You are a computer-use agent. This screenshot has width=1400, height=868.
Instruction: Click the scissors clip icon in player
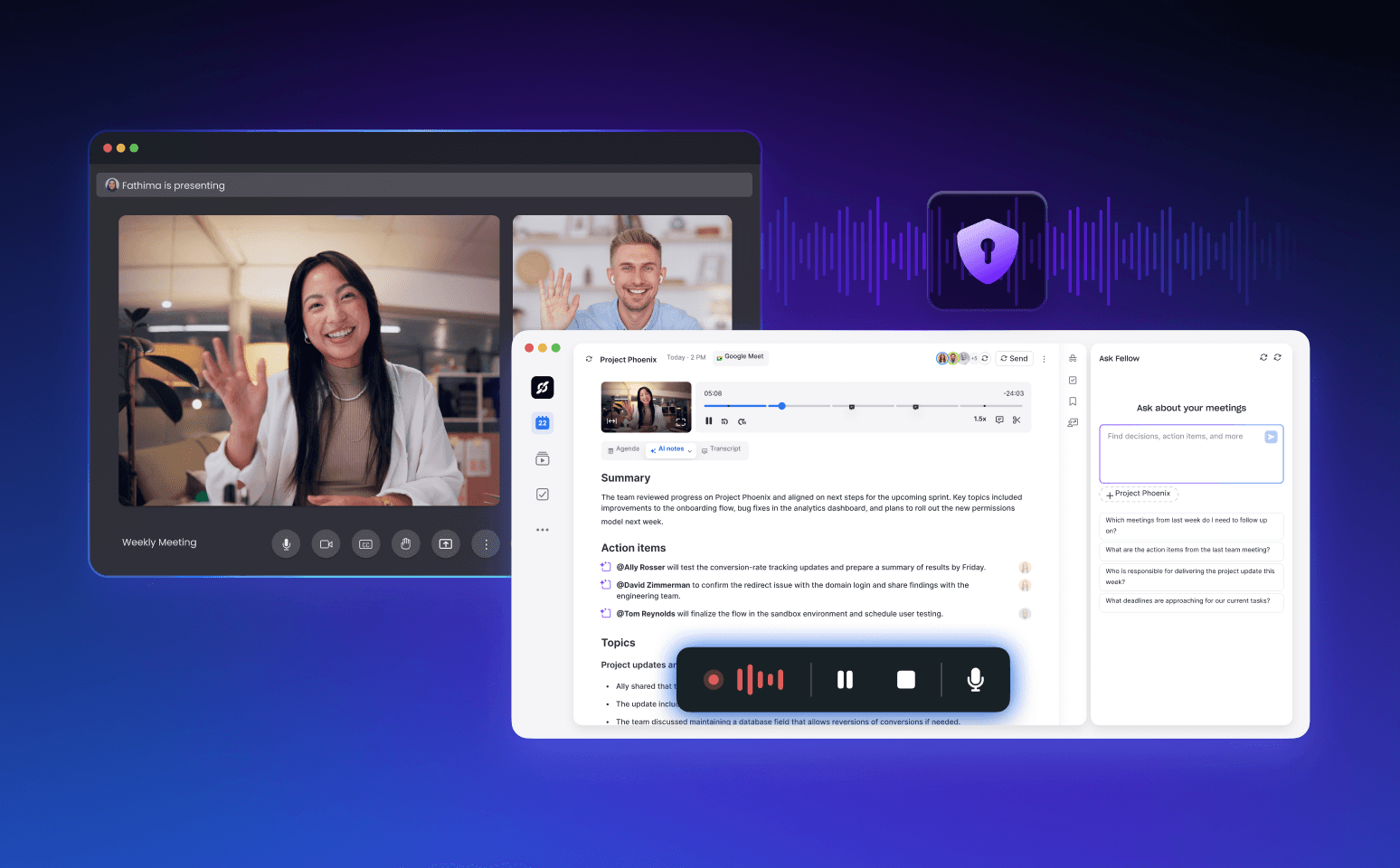coord(1017,420)
